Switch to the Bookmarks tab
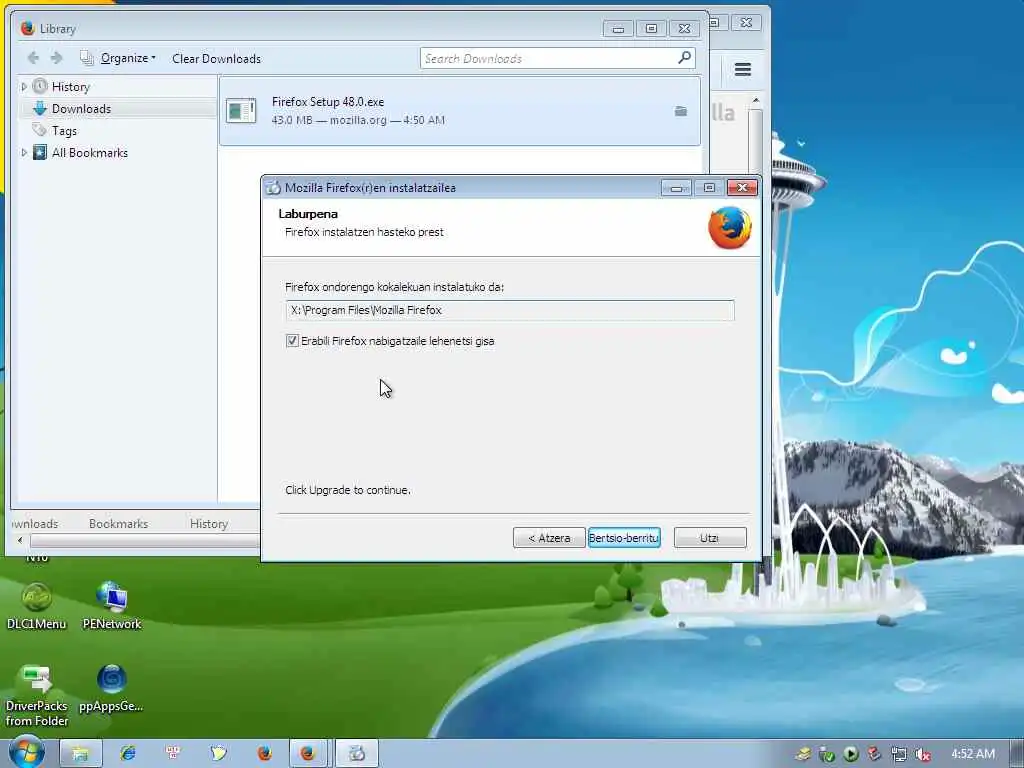 [x=118, y=523]
